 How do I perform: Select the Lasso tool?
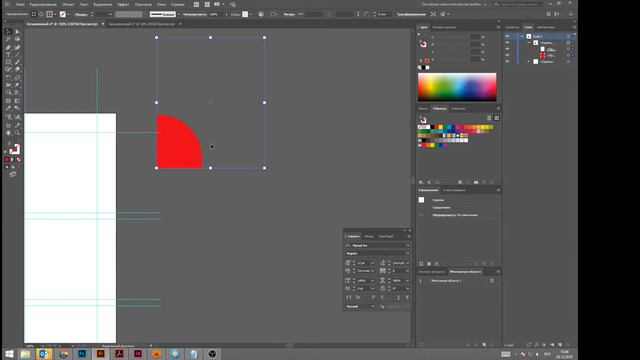[17, 40]
